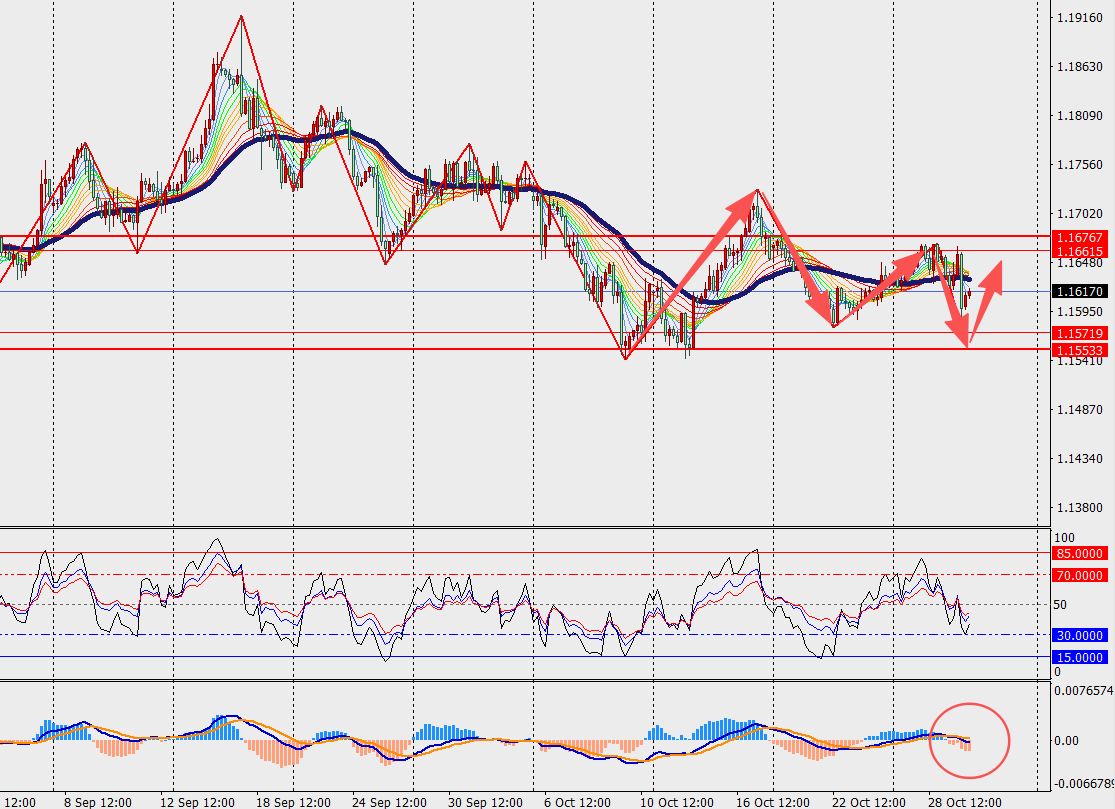Screen dimensions: 1115x809
Task: Click the red 1.15533 support level label
Action: (1079, 350)
